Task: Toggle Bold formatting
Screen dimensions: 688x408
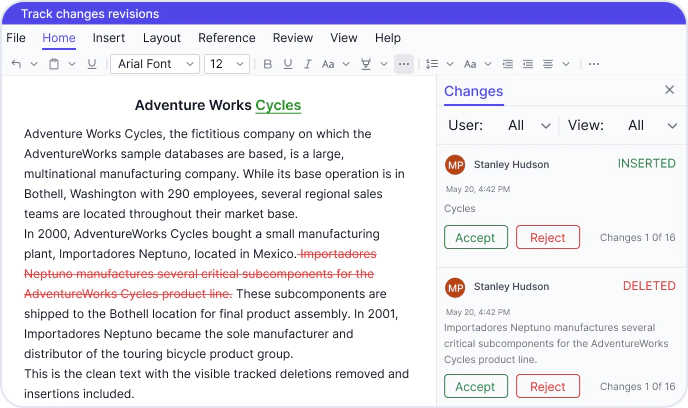Action: 268,64
